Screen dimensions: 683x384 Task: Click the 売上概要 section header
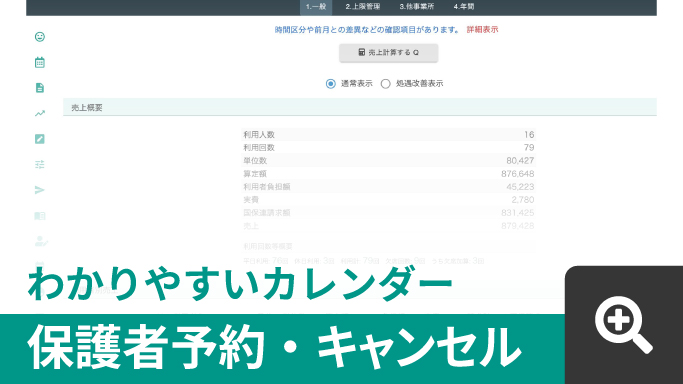360,108
